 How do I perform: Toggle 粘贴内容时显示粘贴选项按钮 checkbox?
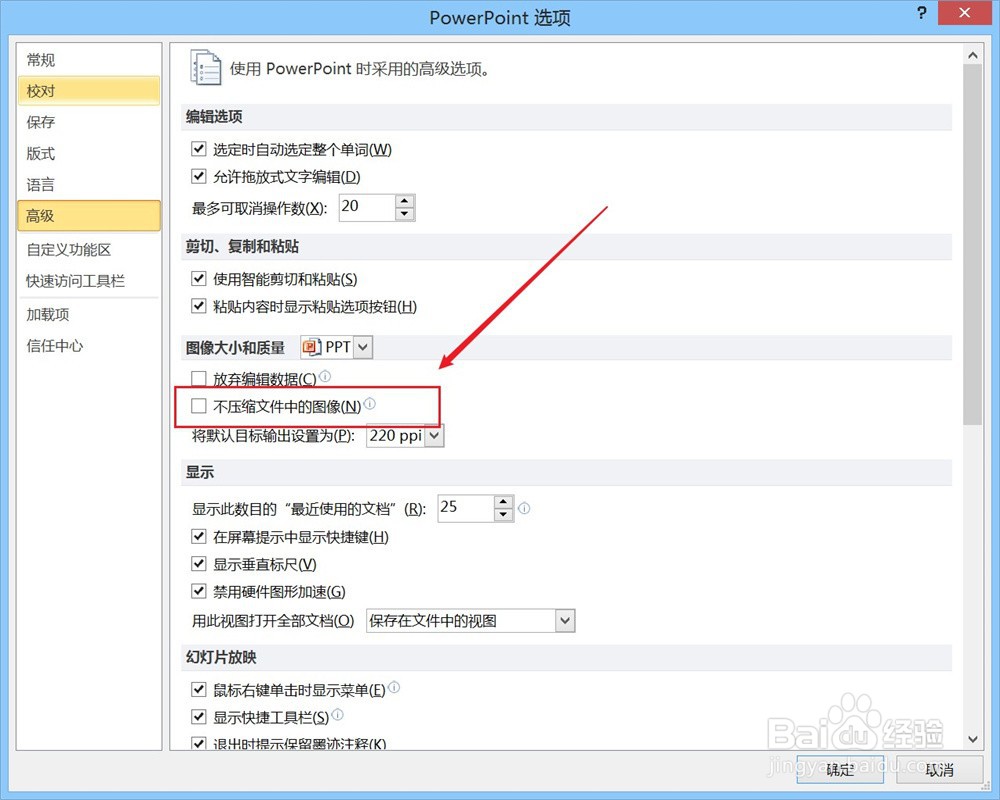[x=198, y=306]
